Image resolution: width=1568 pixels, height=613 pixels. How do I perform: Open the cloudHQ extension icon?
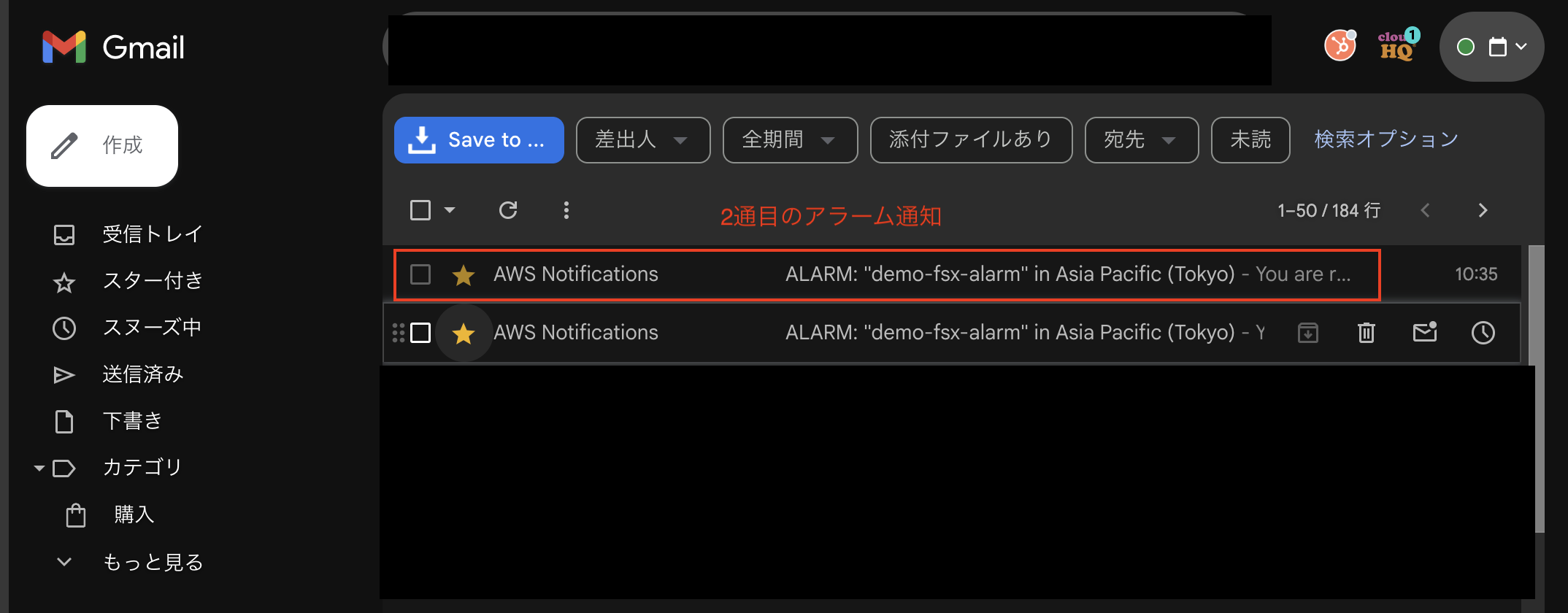(x=1398, y=45)
